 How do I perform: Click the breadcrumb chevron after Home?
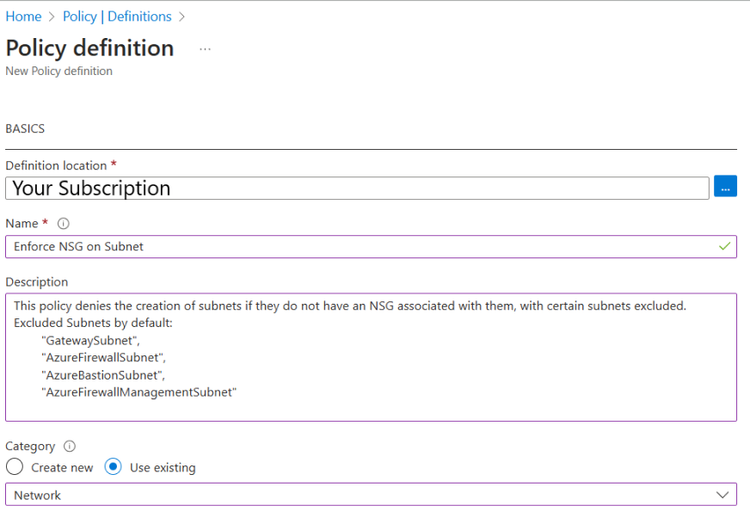[x=52, y=17]
